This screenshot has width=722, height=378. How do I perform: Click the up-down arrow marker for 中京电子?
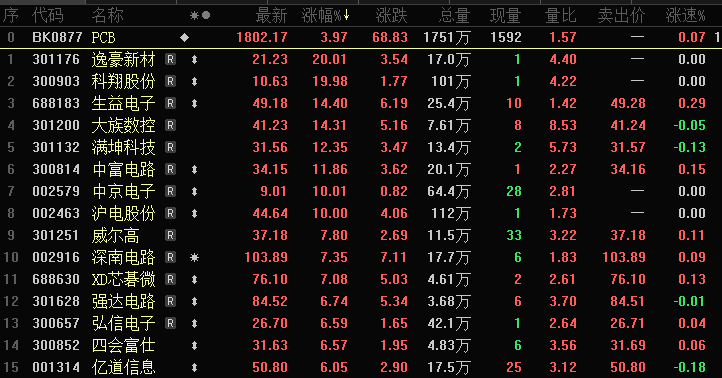[194, 192]
